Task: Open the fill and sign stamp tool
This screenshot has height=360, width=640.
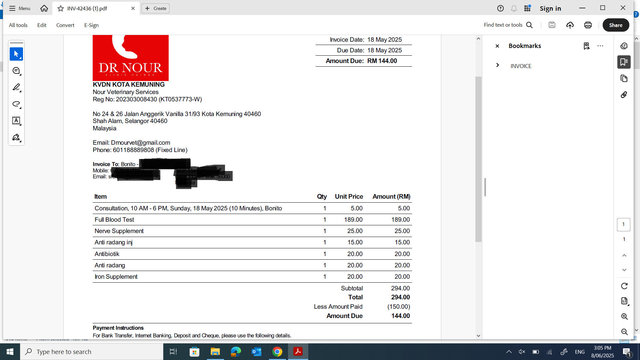Action: coord(16,138)
